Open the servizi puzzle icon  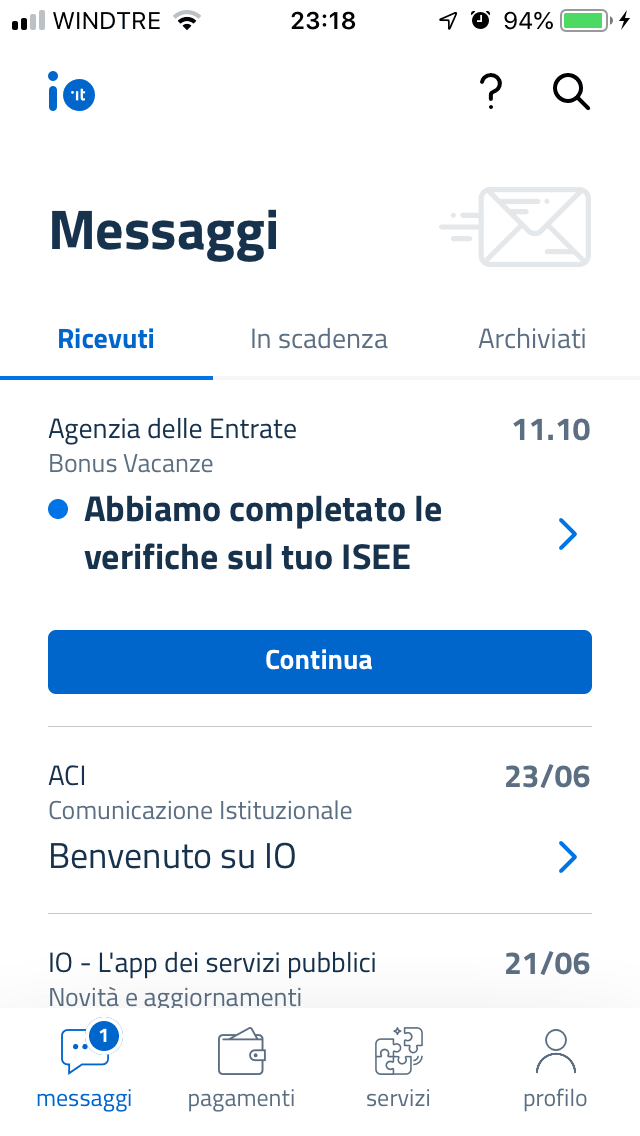pos(398,1053)
